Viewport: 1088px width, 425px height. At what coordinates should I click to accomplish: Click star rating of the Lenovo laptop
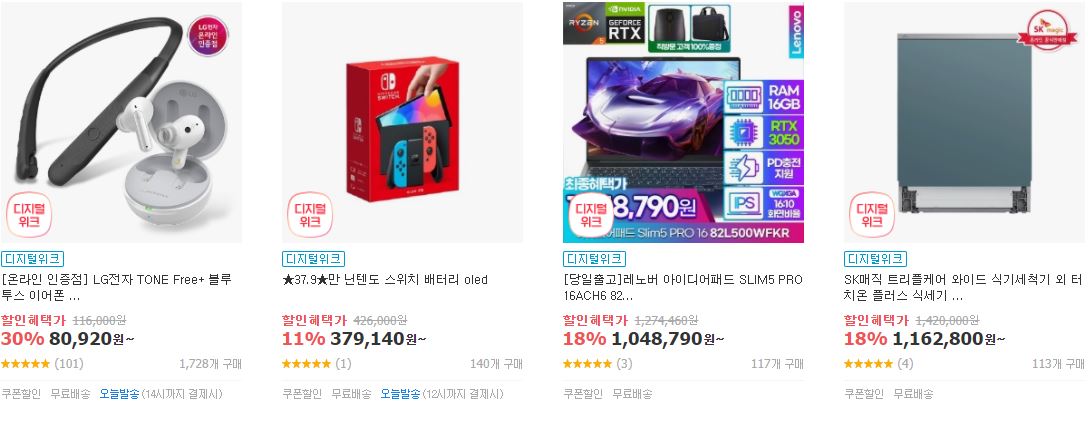(588, 364)
